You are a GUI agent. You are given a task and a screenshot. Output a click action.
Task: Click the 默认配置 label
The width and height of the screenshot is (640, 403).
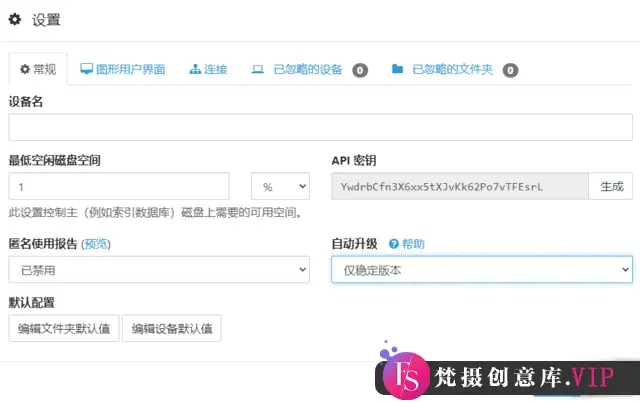31,303
